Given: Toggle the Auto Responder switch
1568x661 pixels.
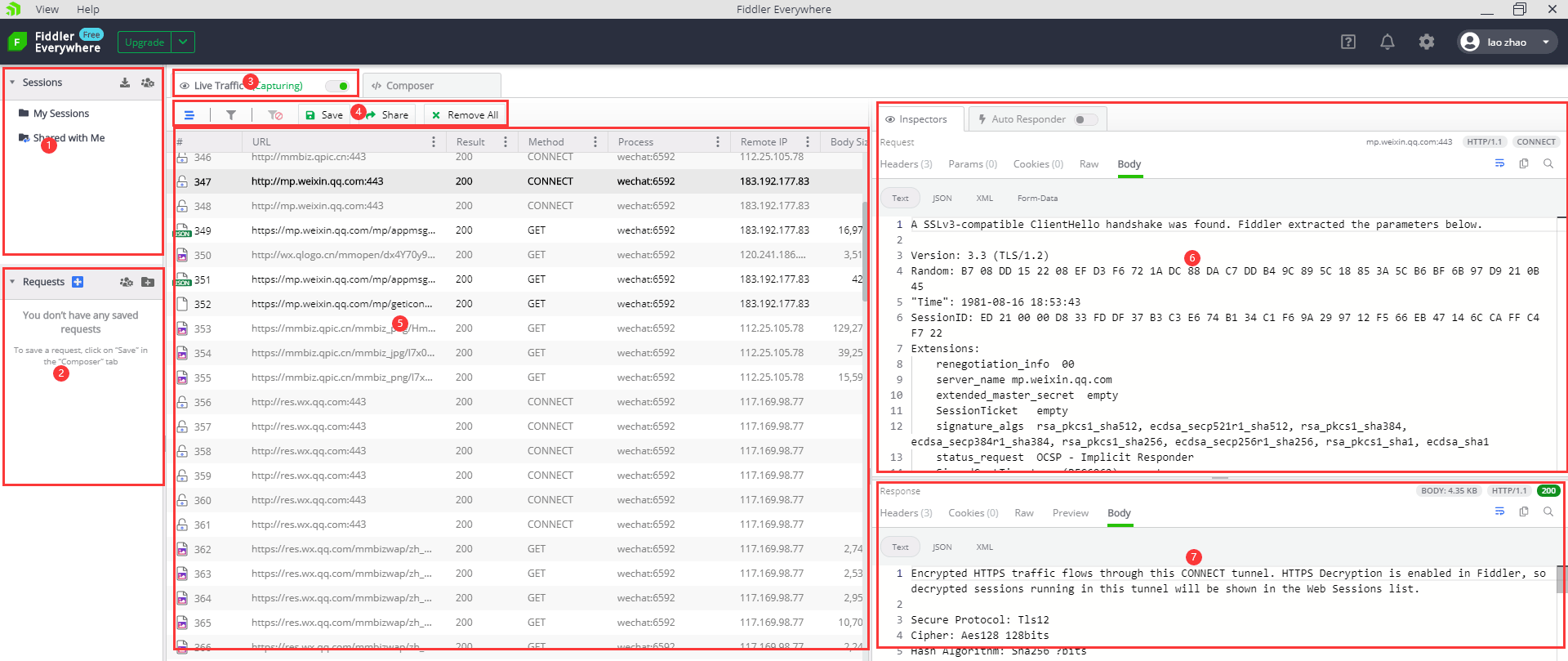Looking at the screenshot, I should tap(1085, 119).
